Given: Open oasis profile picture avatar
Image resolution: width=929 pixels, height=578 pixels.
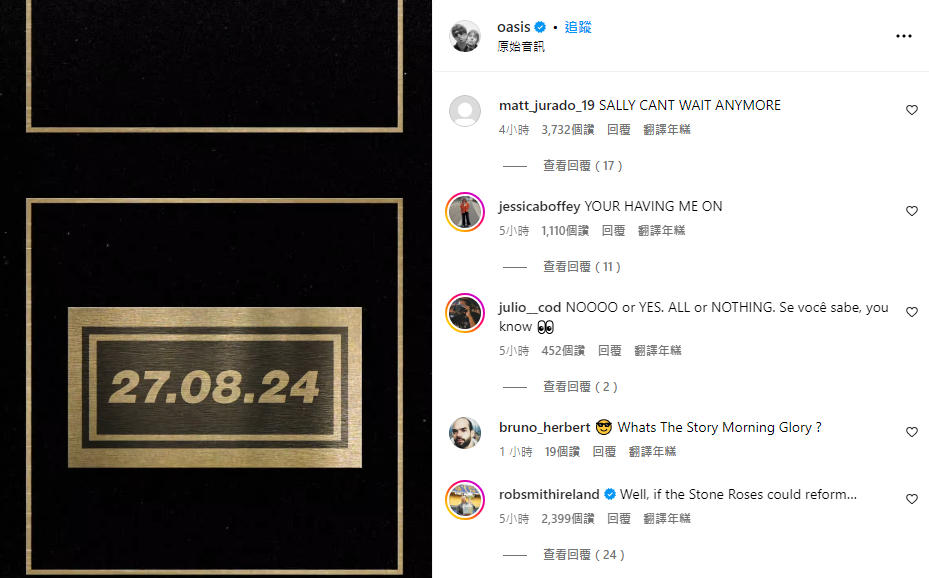Looking at the screenshot, I should point(465,36).
